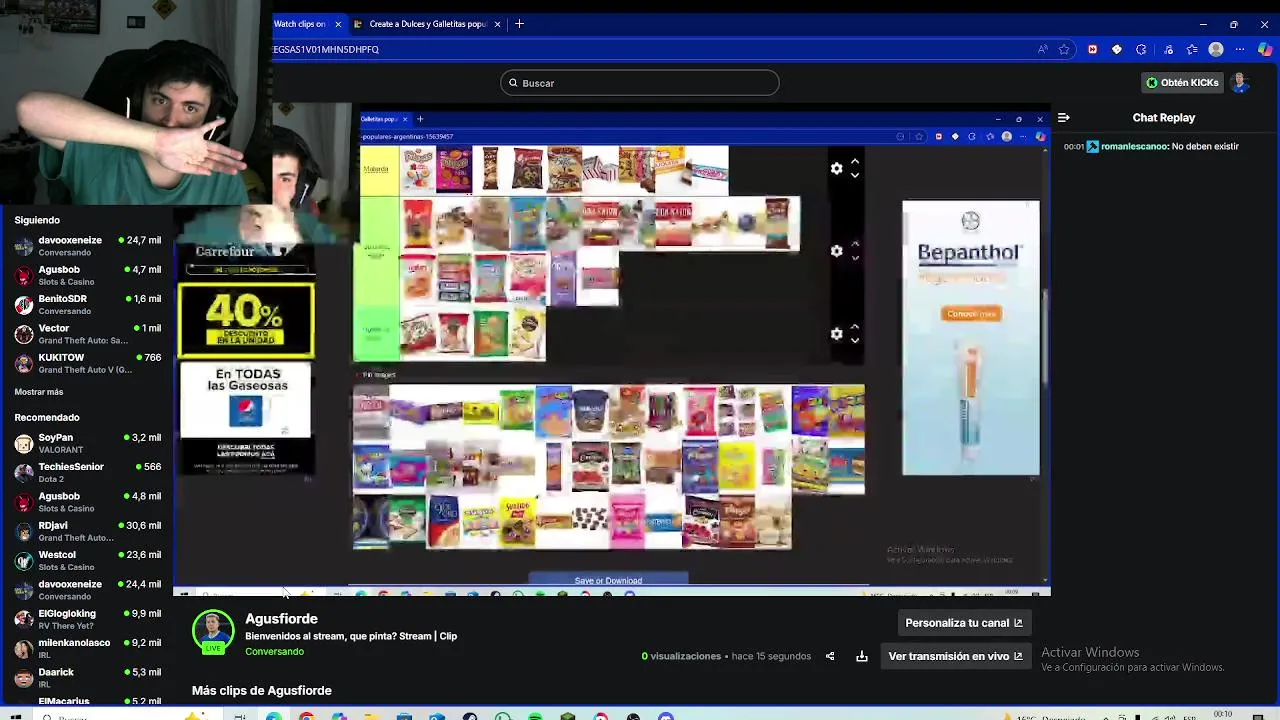Image resolution: width=1280 pixels, height=720 pixels.
Task: Click the move-up arrow on the top tier row
Action: [854, 162]
